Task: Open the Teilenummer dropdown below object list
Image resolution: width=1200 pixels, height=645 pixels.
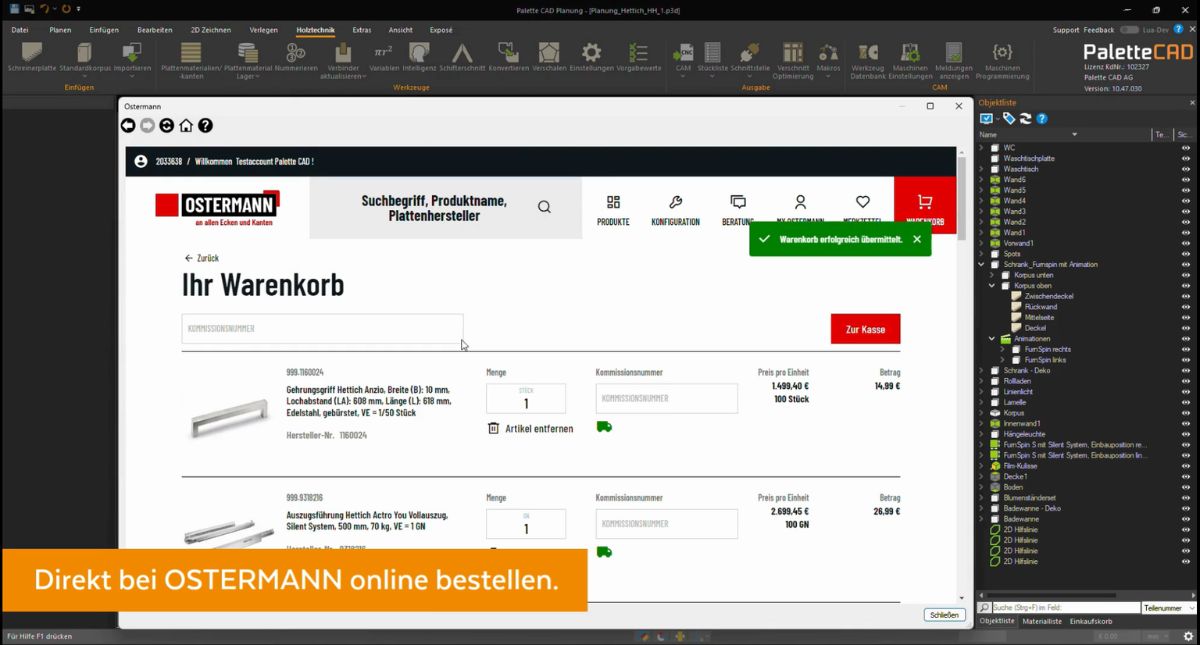Action: 1168,606
